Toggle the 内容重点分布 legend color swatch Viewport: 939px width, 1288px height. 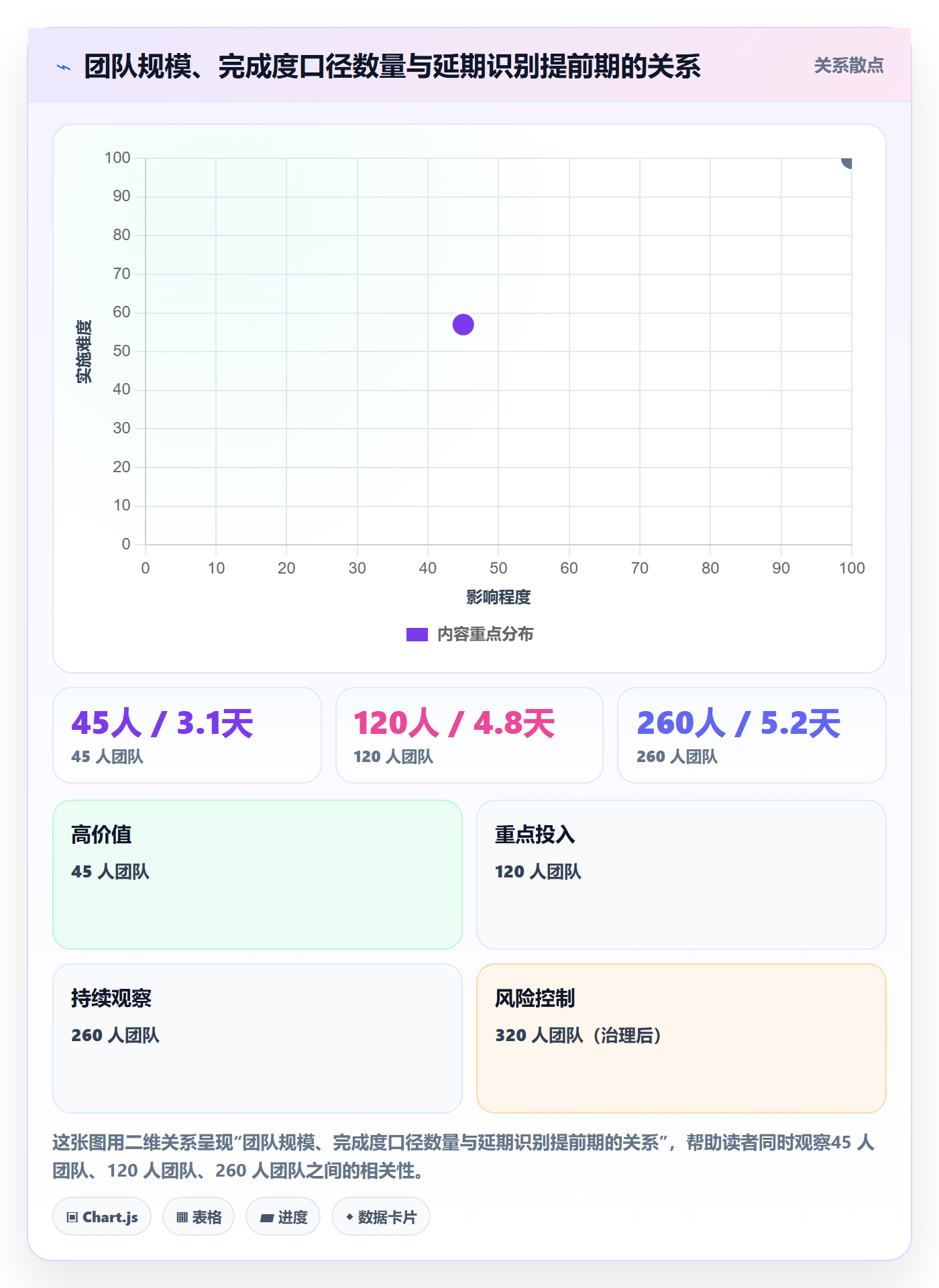(417, 635)
